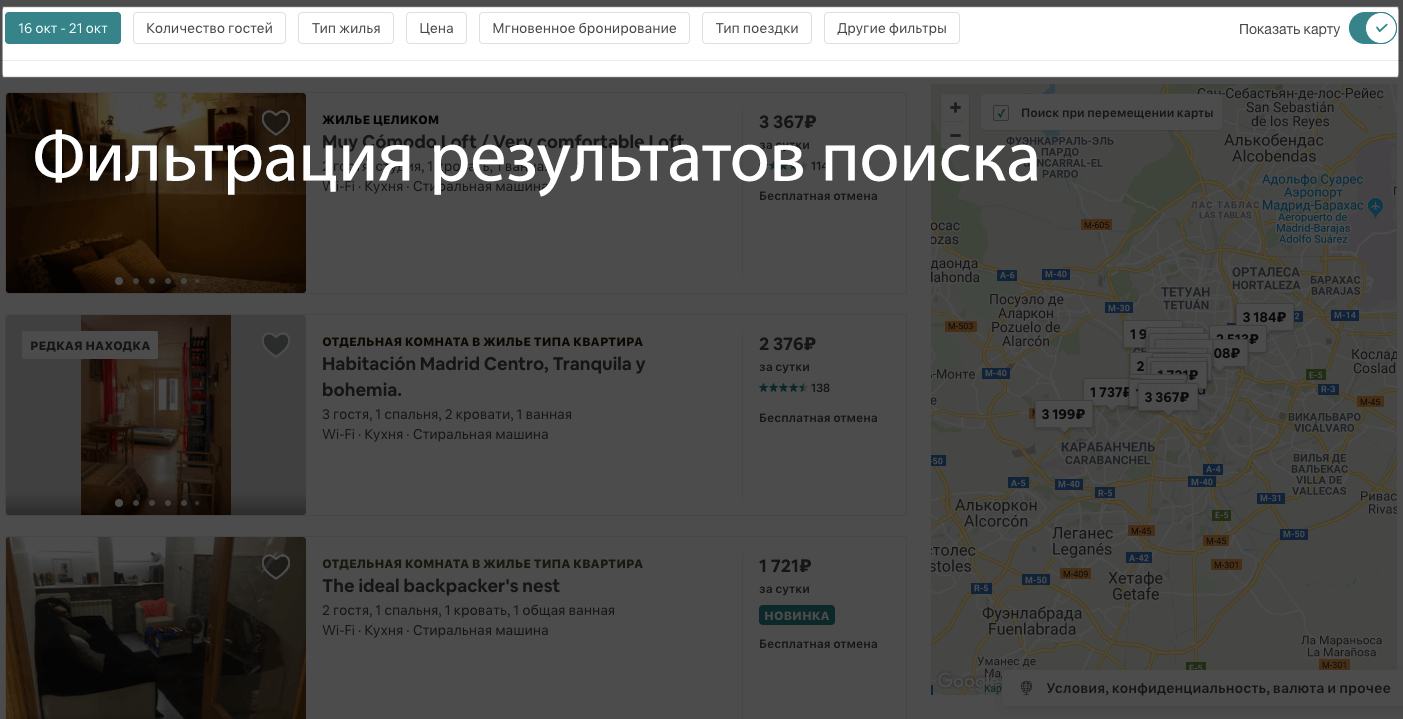Open the Muy Cómodo Loft listing photo

[x=156, y=193]
